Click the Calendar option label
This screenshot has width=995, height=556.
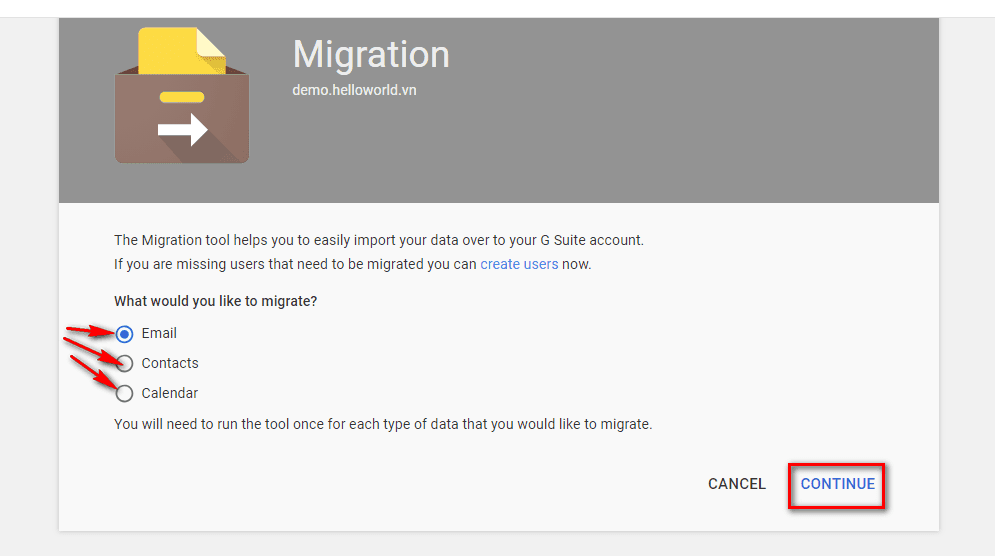170,394
